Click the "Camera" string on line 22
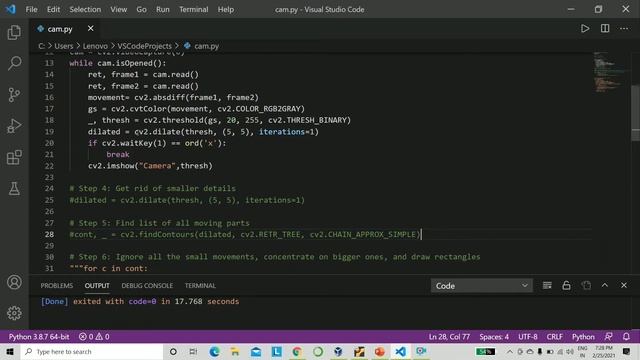The height and width of the screenshot is (360, 640). coord(157,166)
